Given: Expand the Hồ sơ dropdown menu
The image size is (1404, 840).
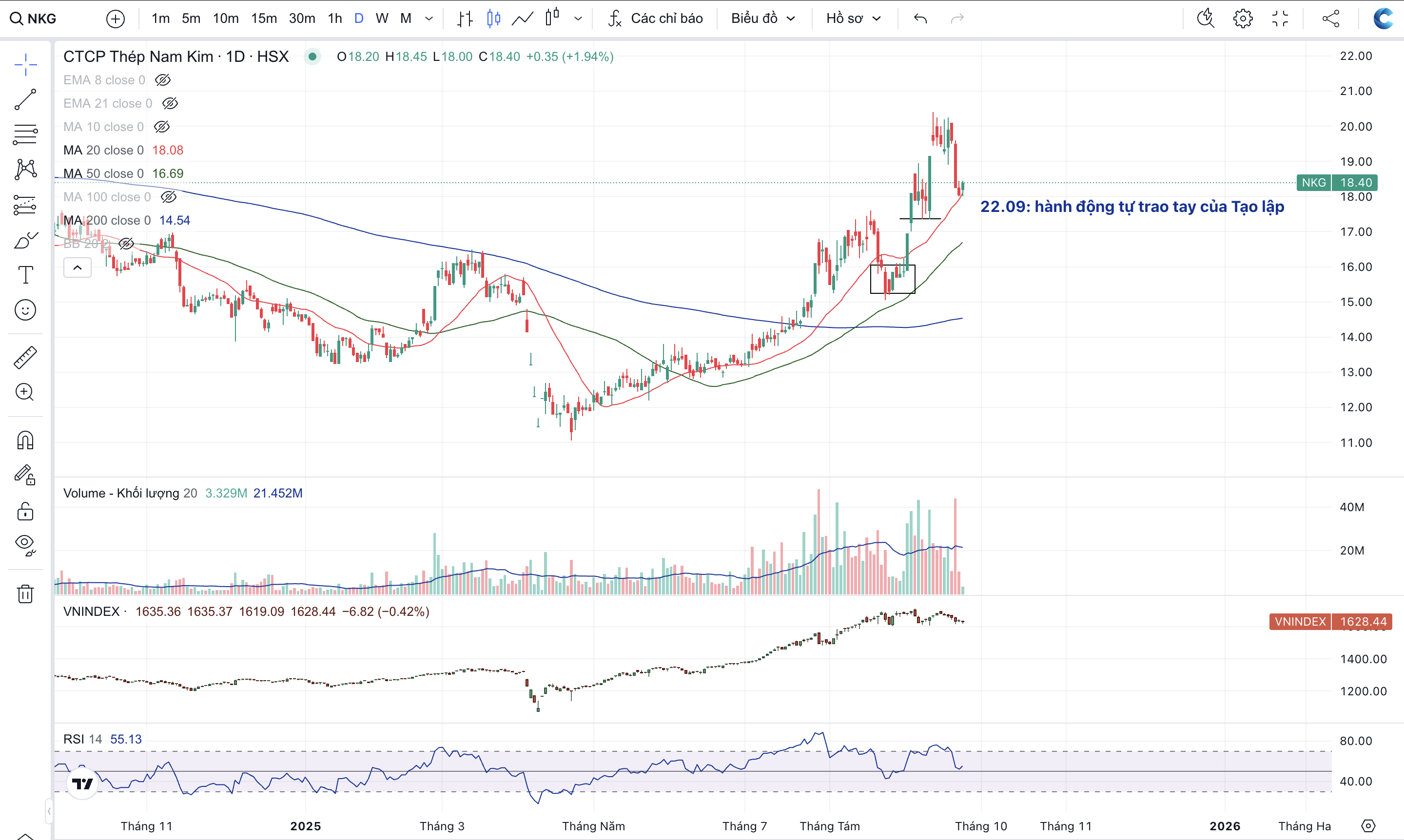Looking at the screenshot, I should point(853,19).
